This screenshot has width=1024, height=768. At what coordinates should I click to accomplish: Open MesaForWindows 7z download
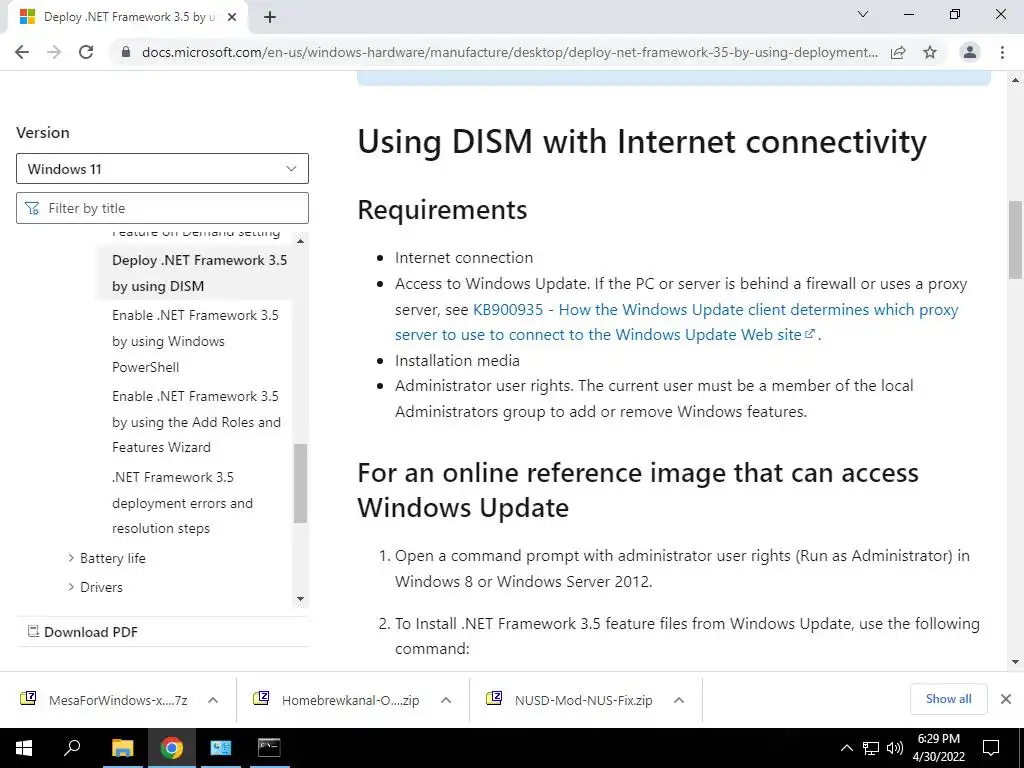(x=104, y=700)
